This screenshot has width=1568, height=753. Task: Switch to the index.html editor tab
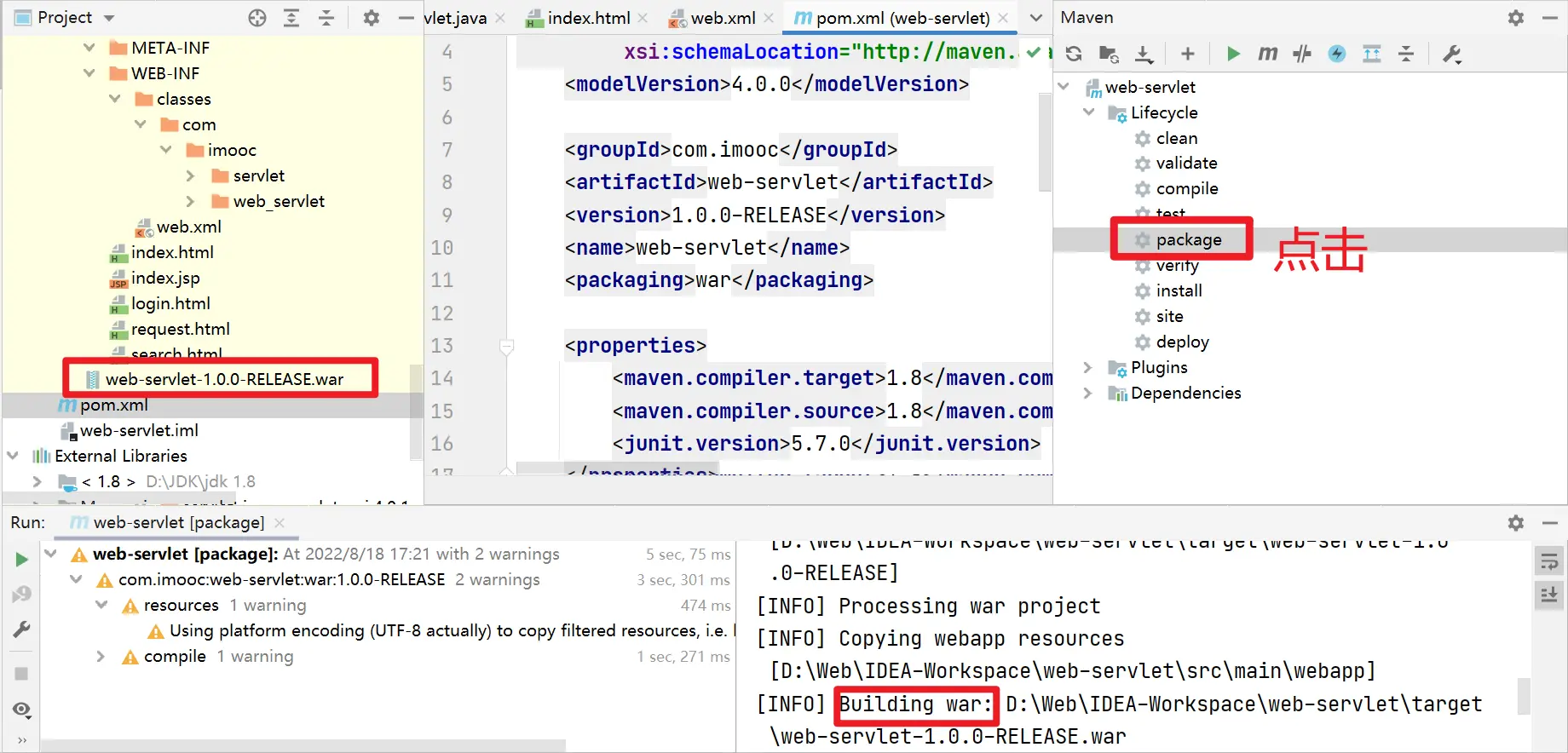pos(588,18)
